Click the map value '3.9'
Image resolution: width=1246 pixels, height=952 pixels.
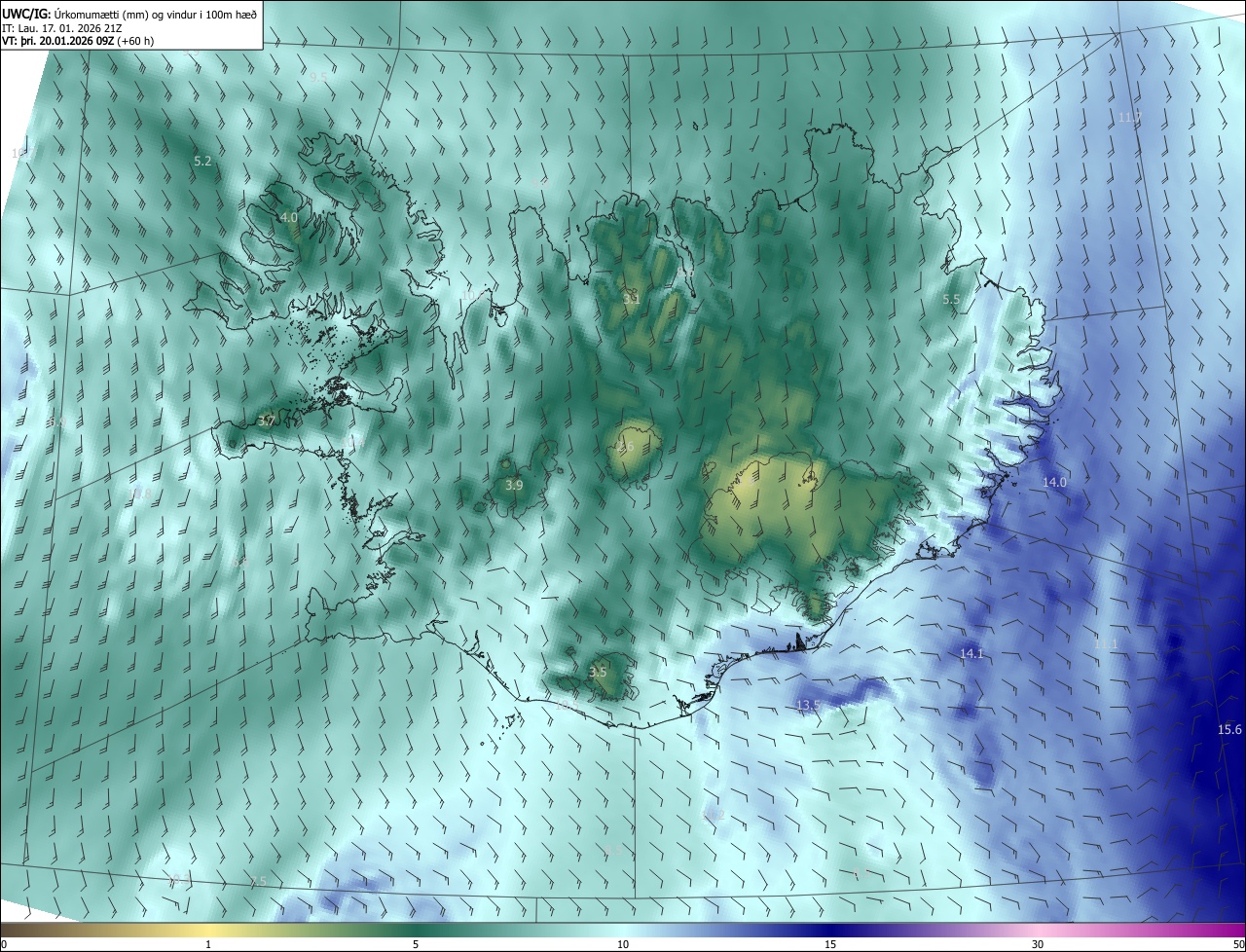tap(515, 485)
